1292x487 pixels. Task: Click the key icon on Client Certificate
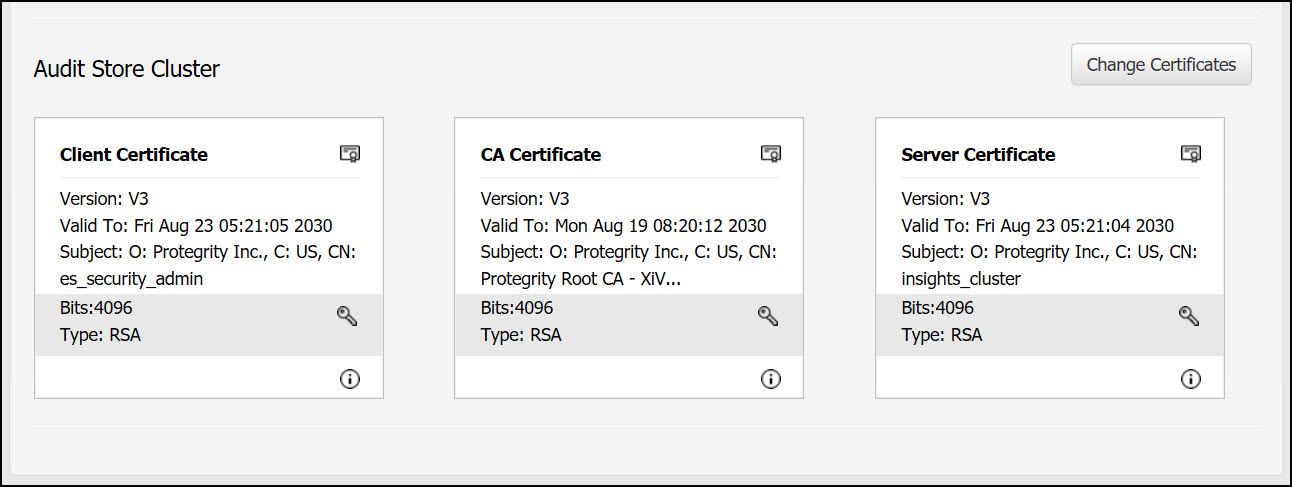coord(347,316)
